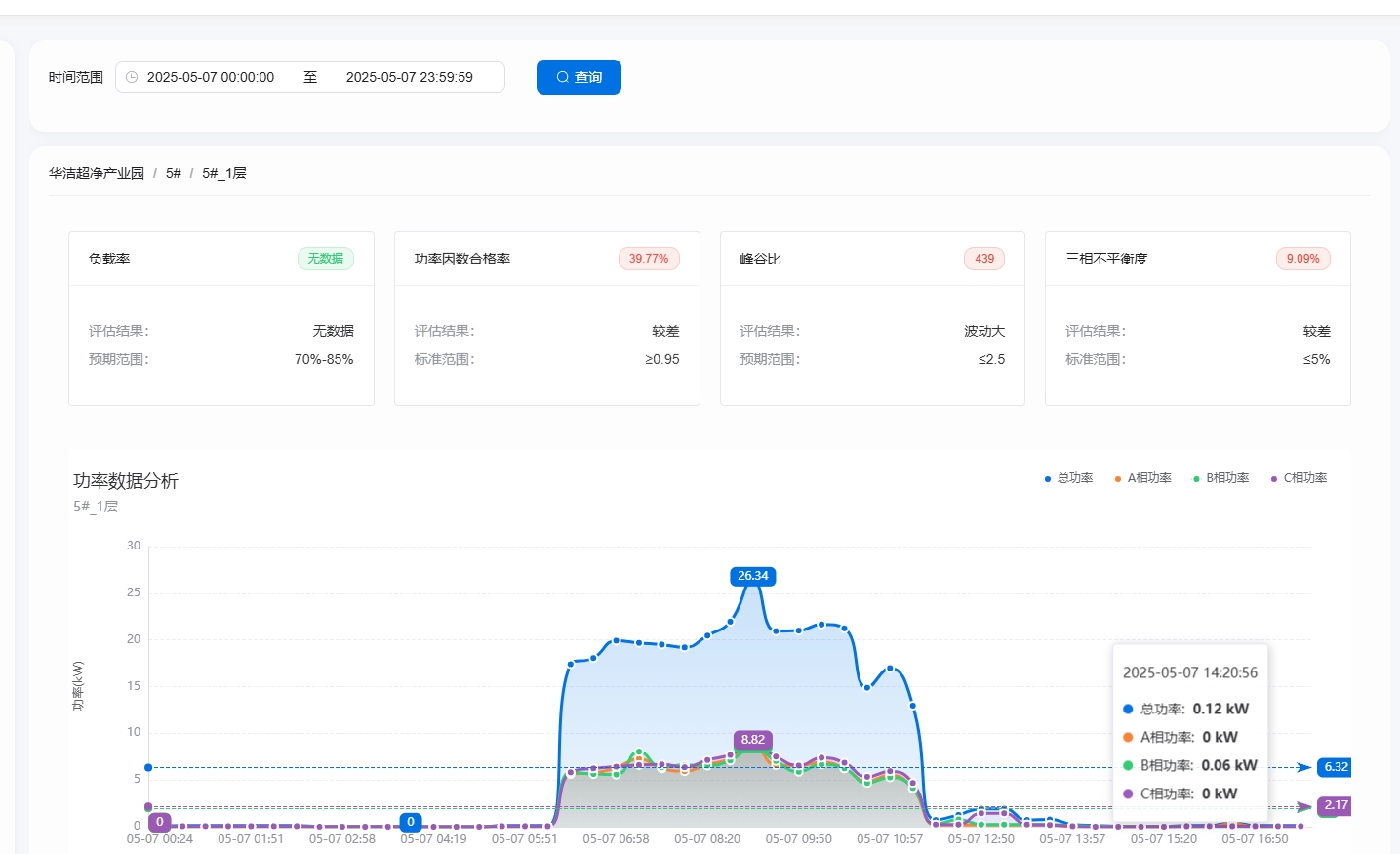This screenshot has width=1400, height=854.
Task: Navigate to 5# breadcrumb level
Action: pyautogui.click(x=174, y=173)
